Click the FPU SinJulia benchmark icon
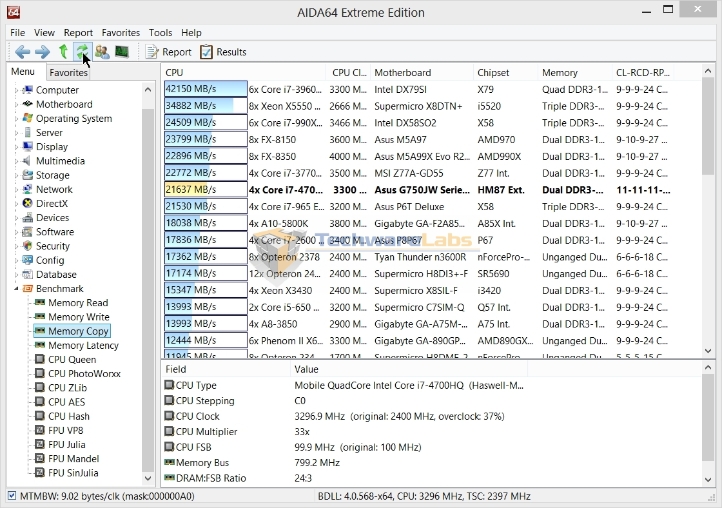Viewport: 722px width, 508px height. [40, 473]
